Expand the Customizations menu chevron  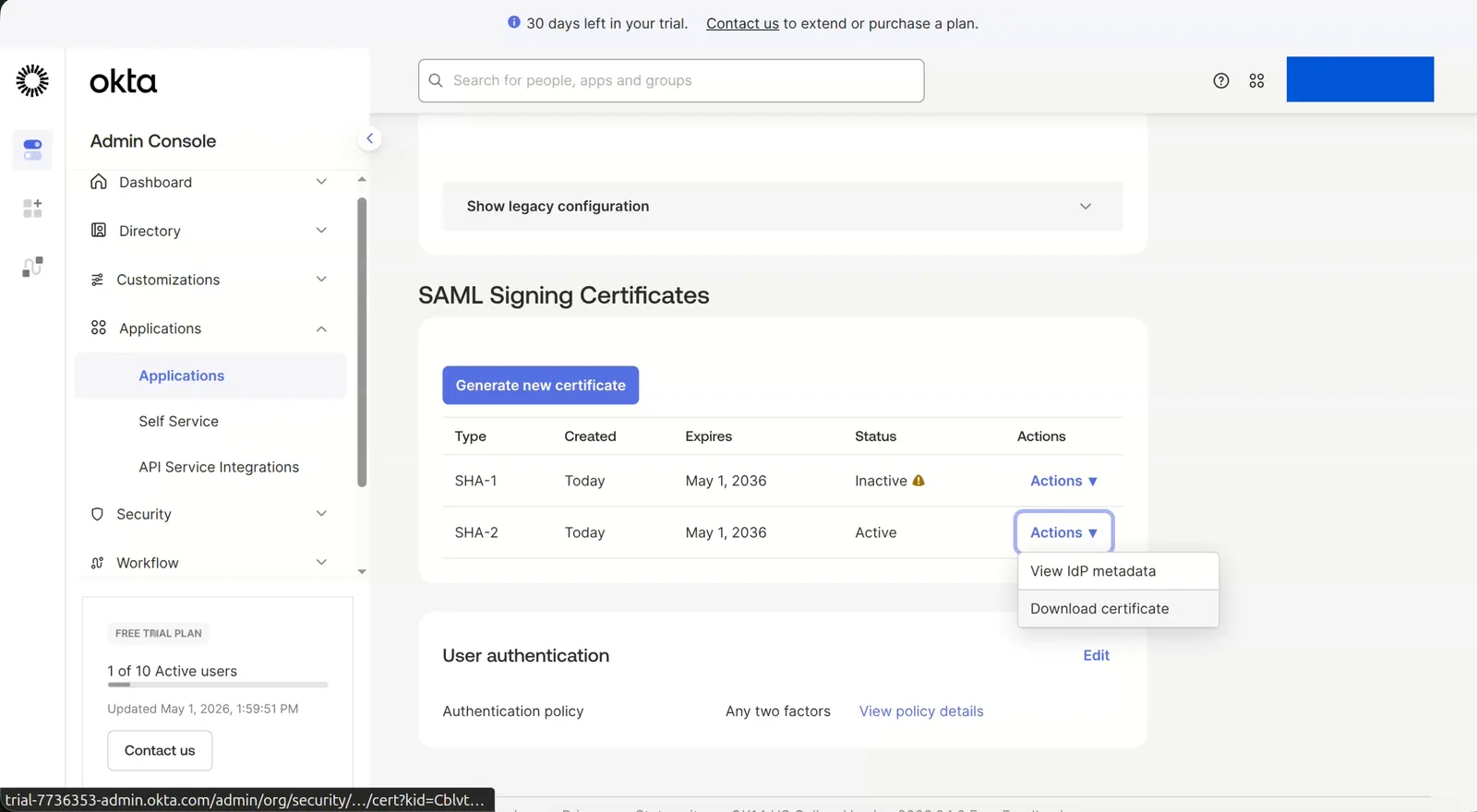tap(321, 279)
